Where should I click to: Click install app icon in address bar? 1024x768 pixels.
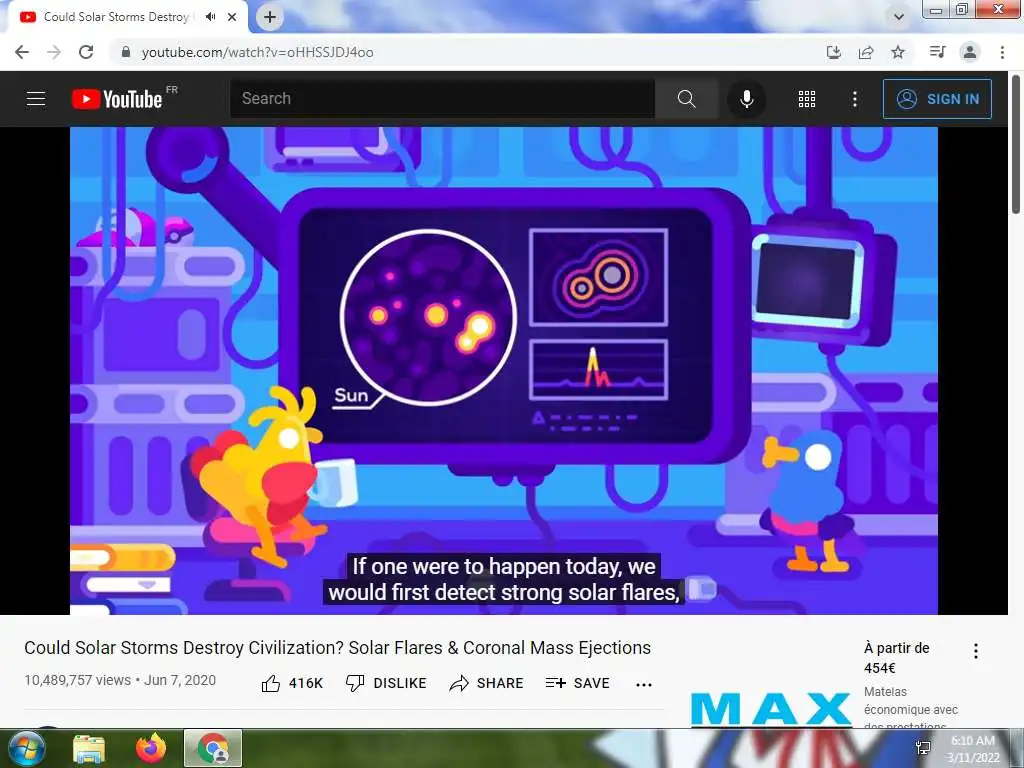(833, 52)
